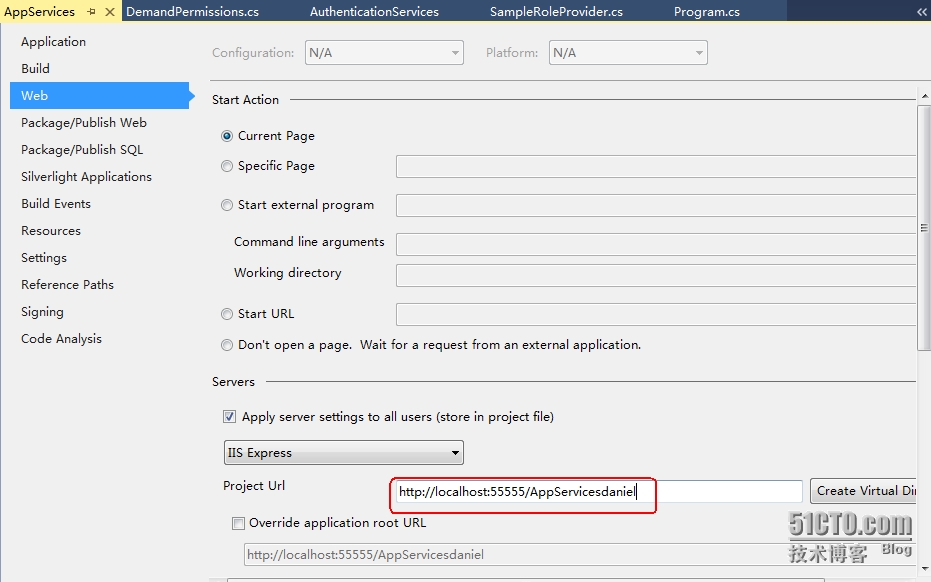Click the vertical scrollbar thumb

(x=924, y=227)
